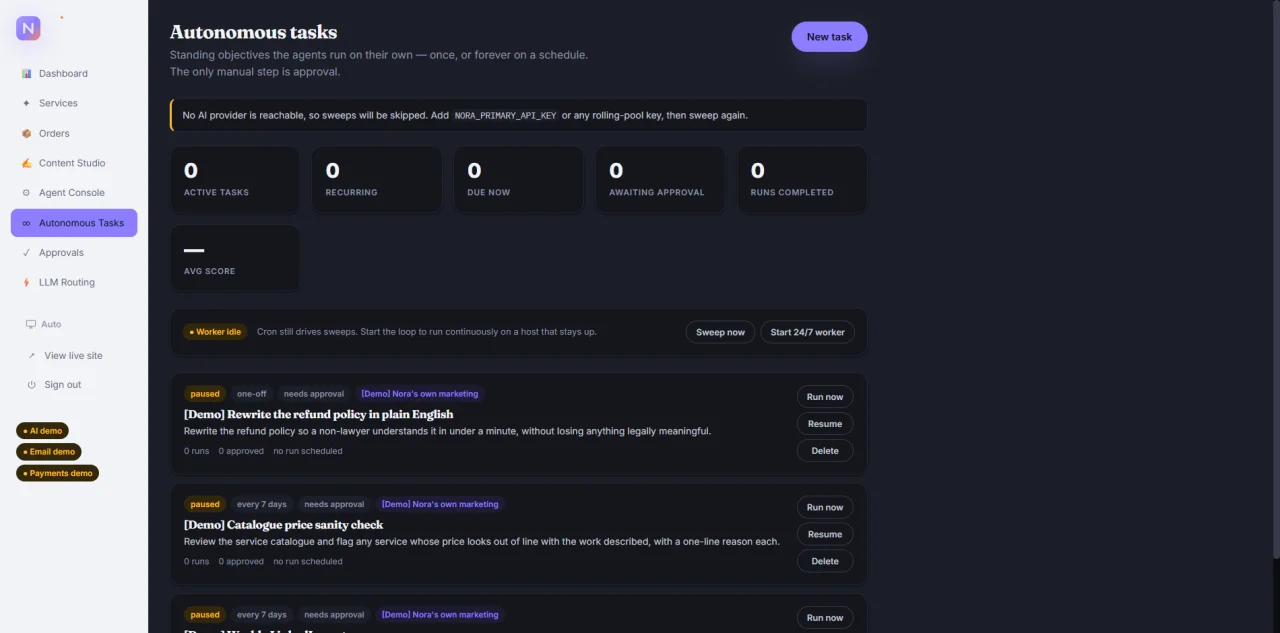This screenshot has height=633, width=1280.
Task: Run Catalogue price sanity check now
Action: point(825,507)
